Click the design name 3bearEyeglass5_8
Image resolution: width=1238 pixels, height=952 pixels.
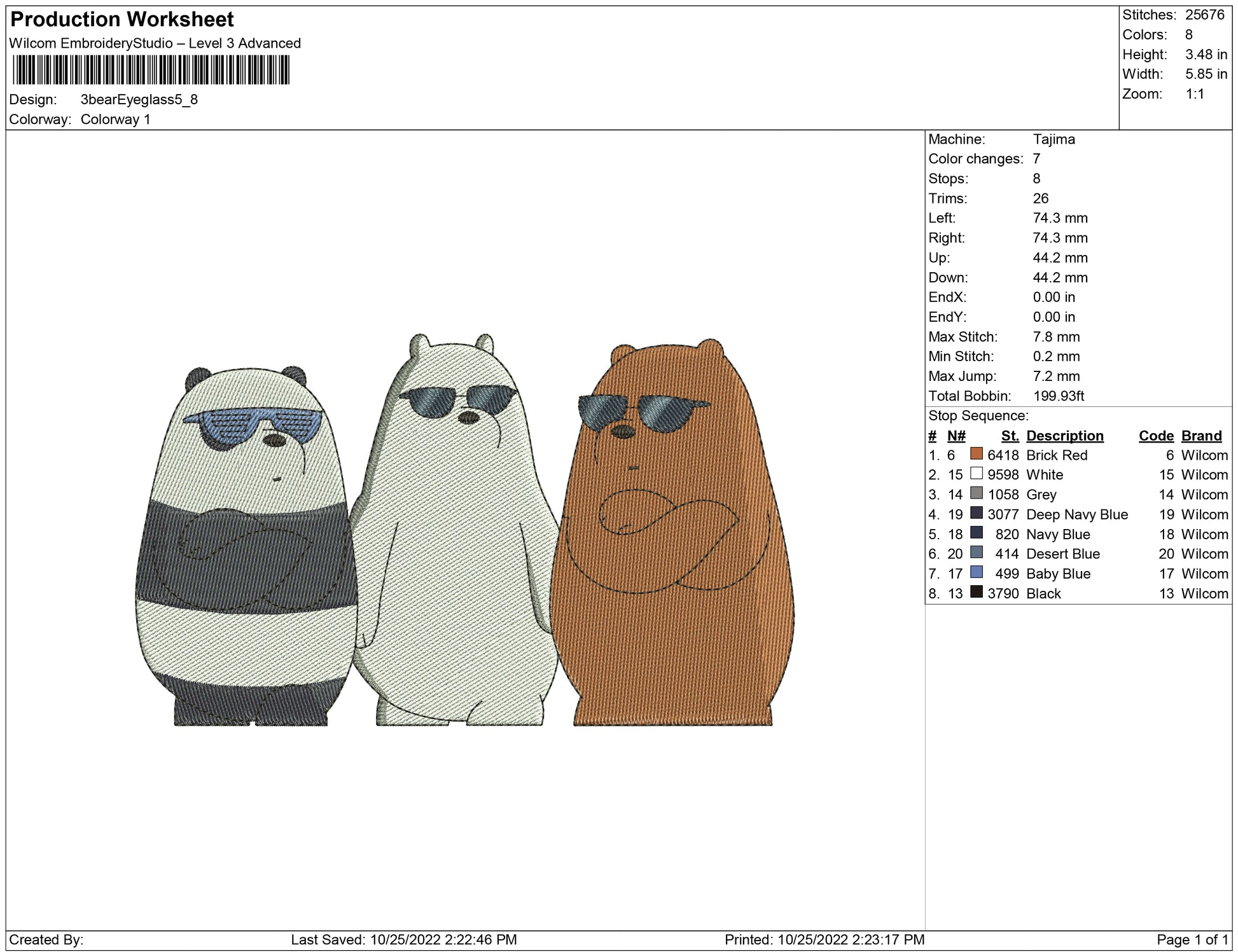click(x=139, y=100)
